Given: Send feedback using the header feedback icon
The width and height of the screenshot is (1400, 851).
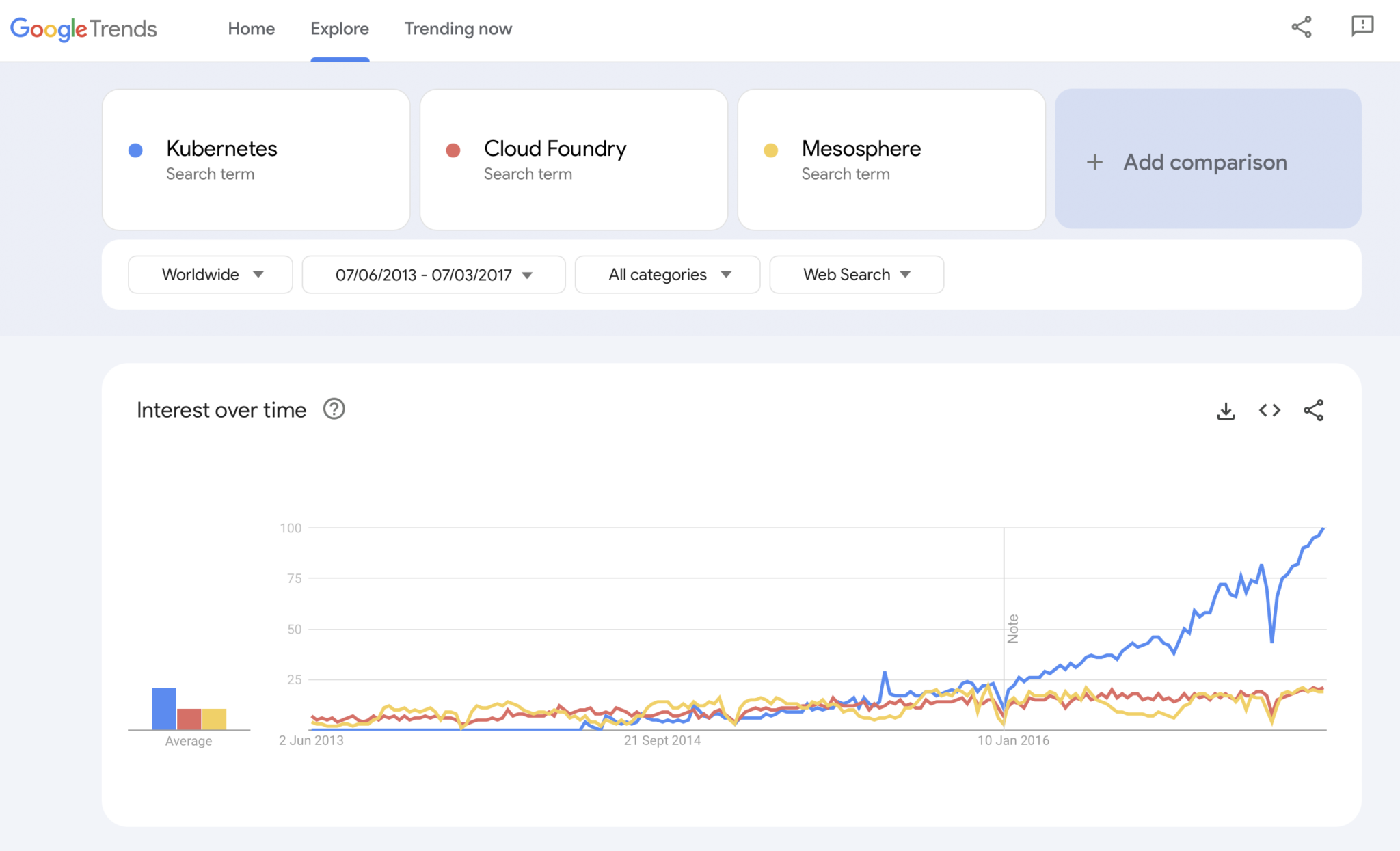Looking at the screenshot, I should click(1362, 27).
